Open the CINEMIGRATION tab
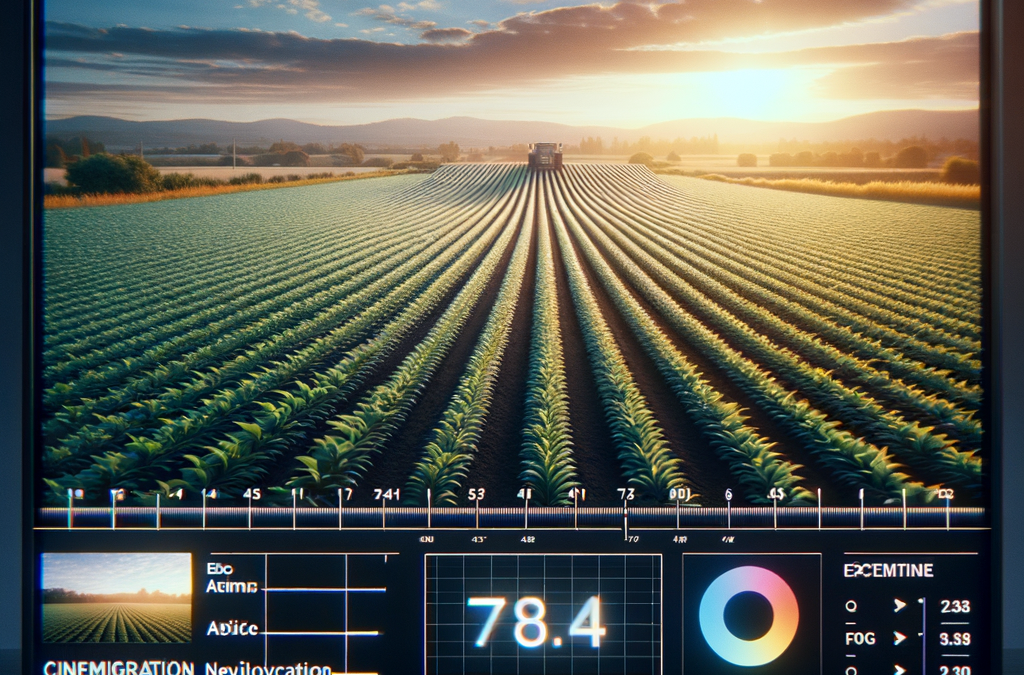1024x675 pixels. tap(118, 668)
